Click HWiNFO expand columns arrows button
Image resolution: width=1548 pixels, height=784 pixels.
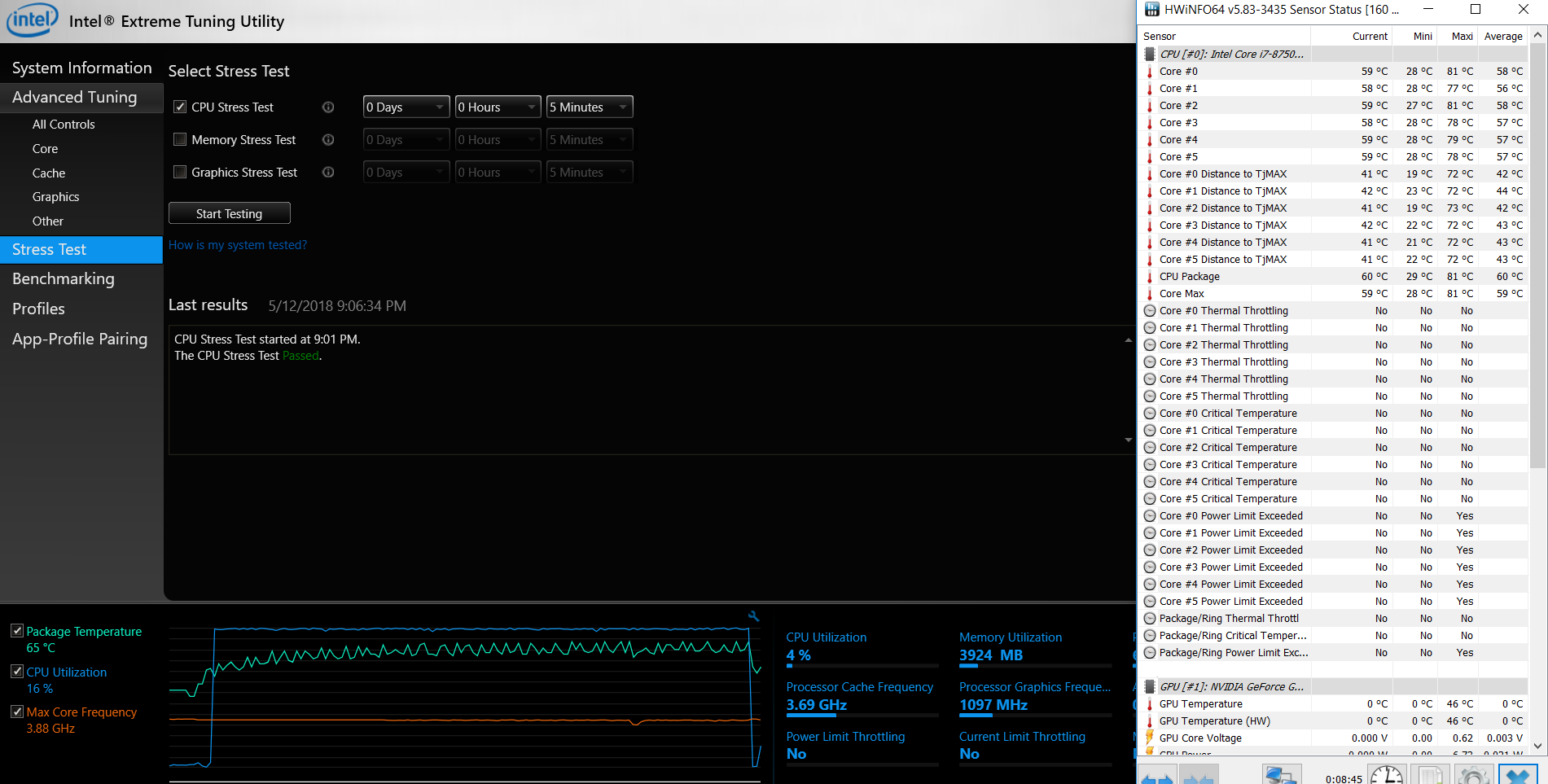tap(1157, 776)
